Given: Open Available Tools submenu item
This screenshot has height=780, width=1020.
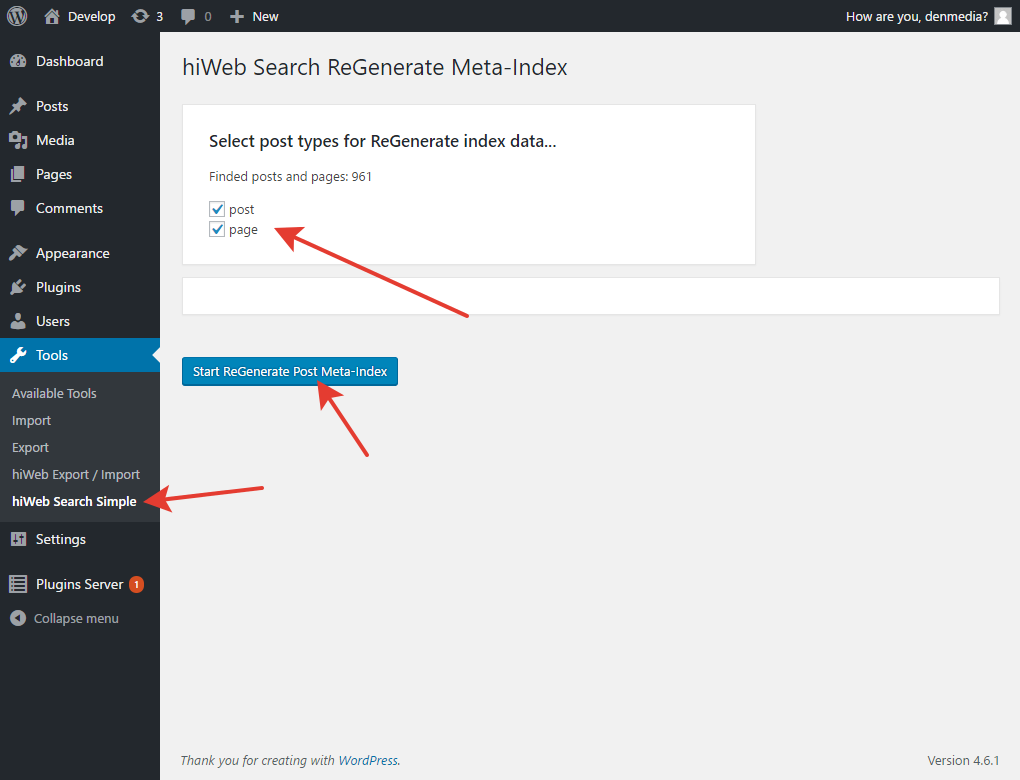Looking at the screenshot, I should point(54,393).
